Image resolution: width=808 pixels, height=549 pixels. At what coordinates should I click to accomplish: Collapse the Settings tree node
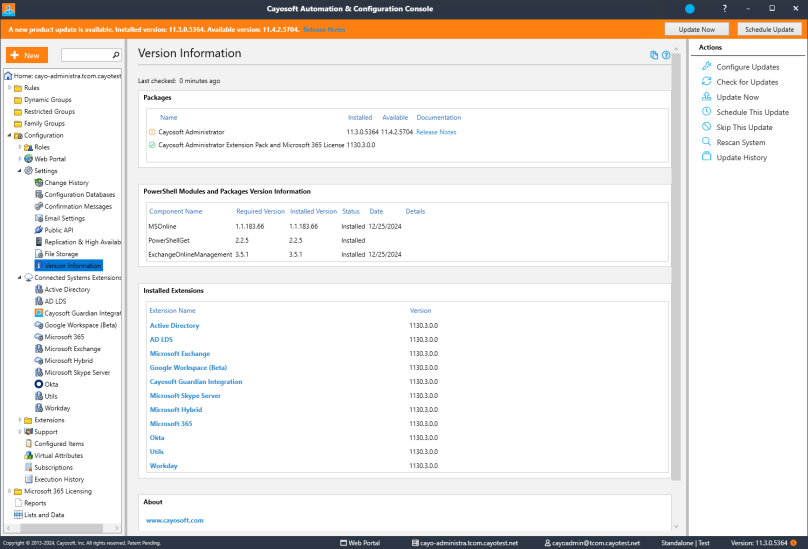(20, 171)
